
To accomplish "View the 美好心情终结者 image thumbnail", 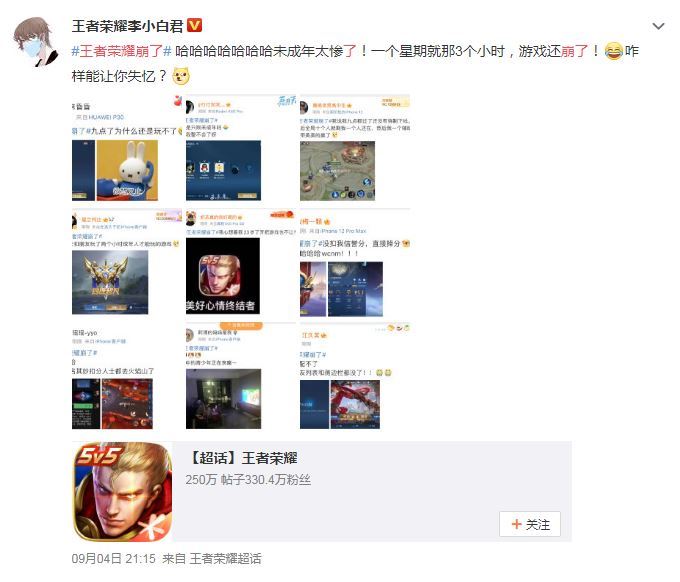I will (x=241, y=262).
